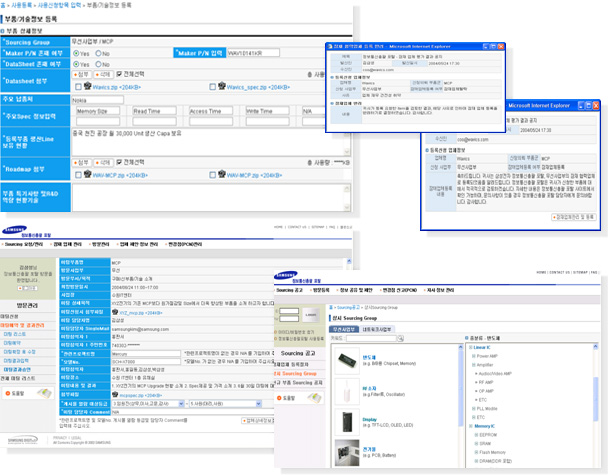
Task: Toggle select-all checkbox in Roadmap attachment row
Action: (x=119, y=162)
